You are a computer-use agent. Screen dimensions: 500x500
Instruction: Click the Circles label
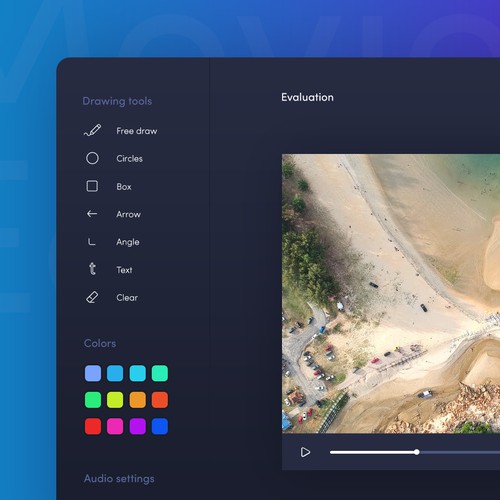(x=129, y=159)
